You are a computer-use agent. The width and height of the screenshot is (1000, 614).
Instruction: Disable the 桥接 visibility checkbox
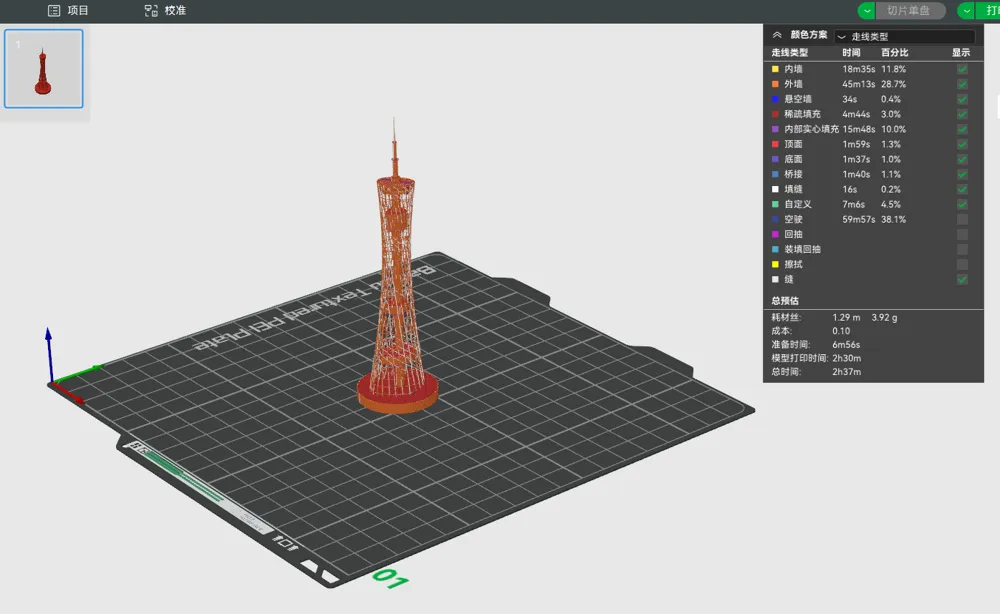point(962,174)
